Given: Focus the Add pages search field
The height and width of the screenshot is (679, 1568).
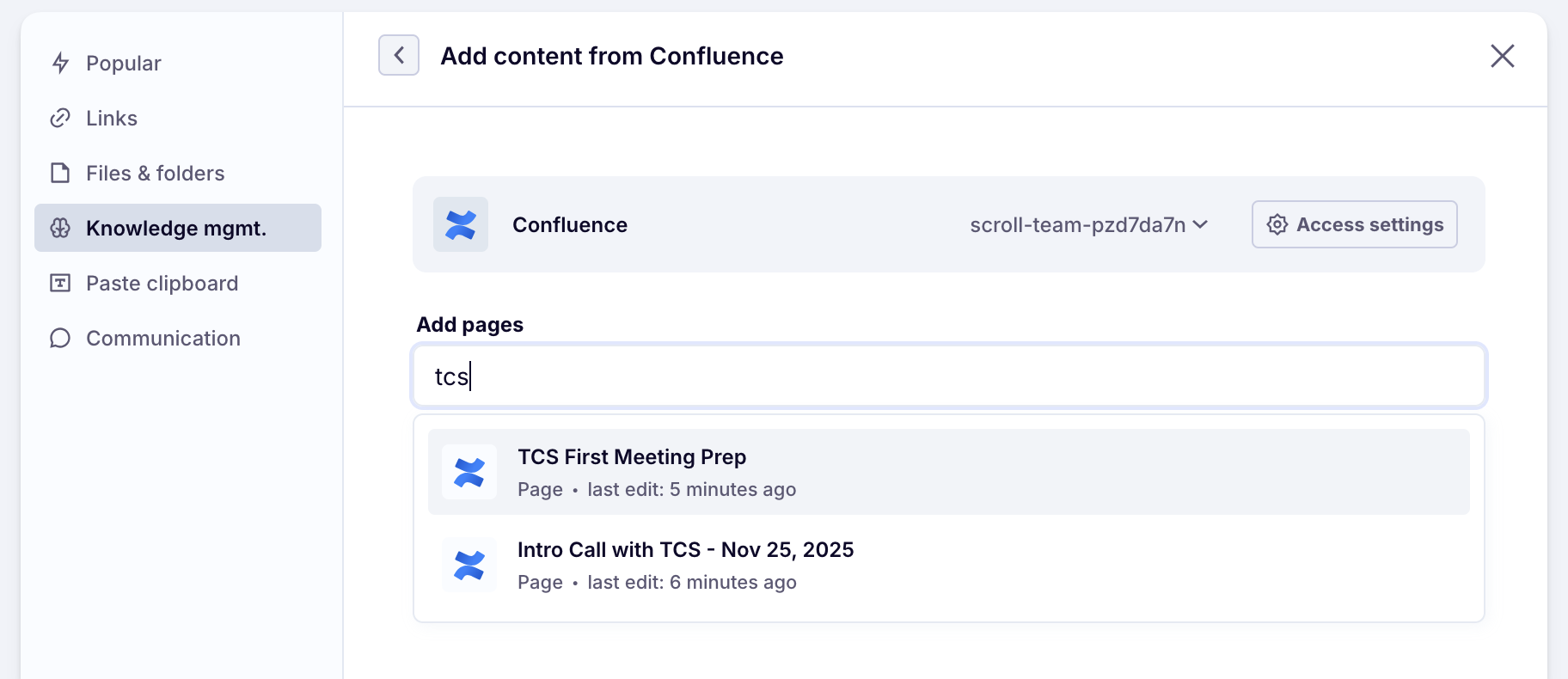Looking at the screenshot, I should [949, 376].
